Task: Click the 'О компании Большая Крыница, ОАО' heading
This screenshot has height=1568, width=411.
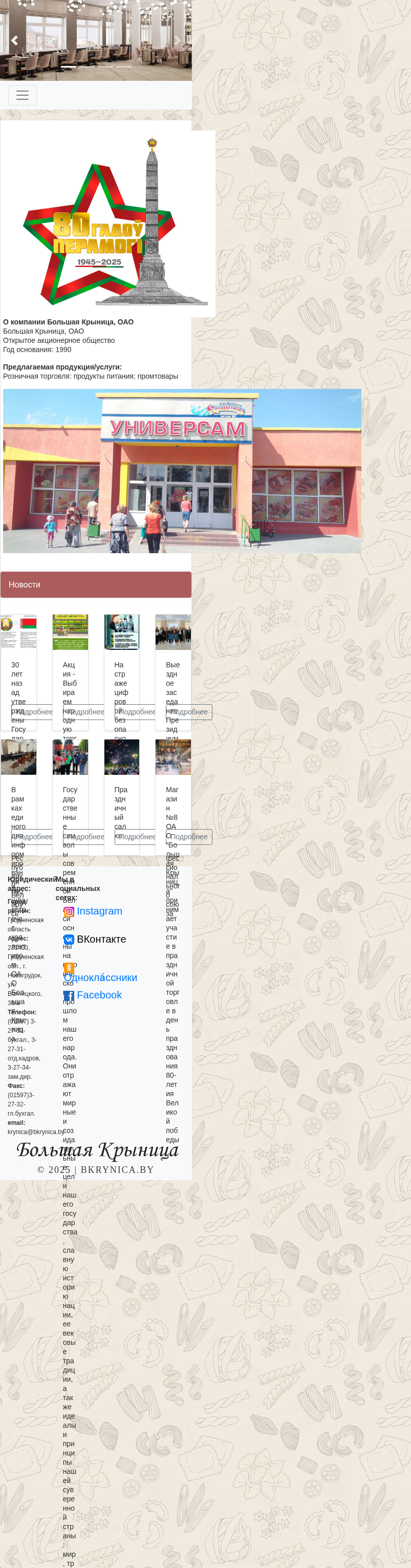Action: click(68, 322)
